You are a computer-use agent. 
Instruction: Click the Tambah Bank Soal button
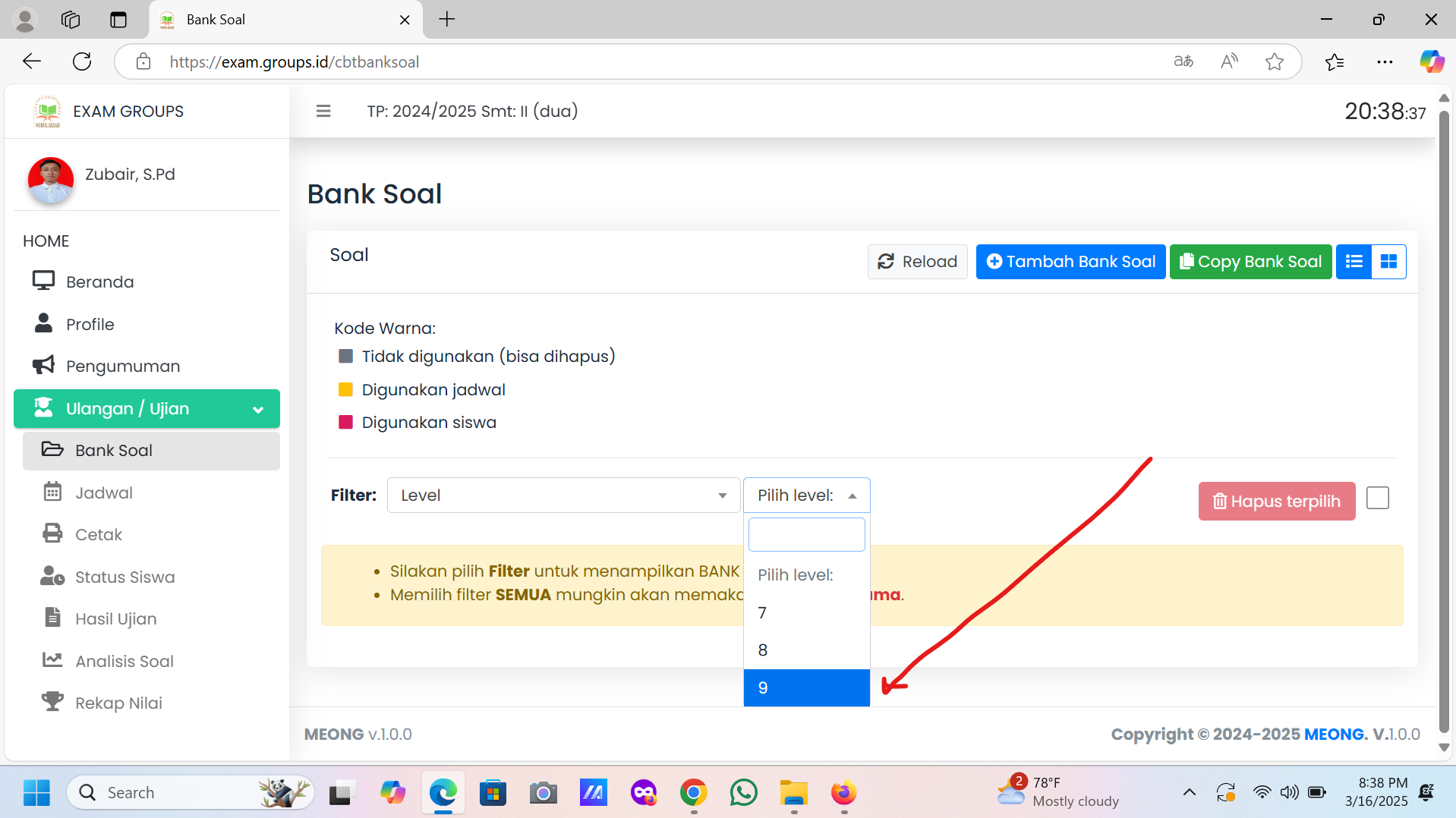pyautogui.click(x=1070, y=262)
